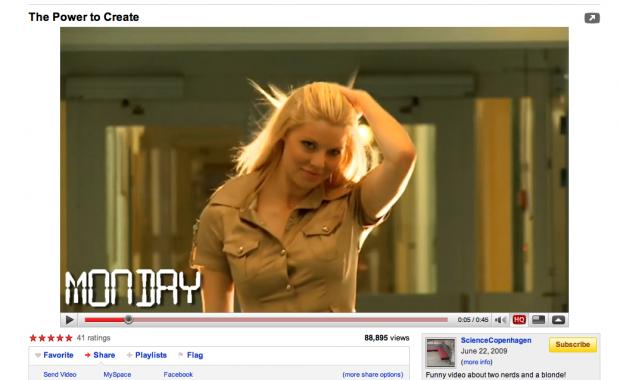Add video to Favorites
Screen dimensions: 620x380
pos(54,355)
